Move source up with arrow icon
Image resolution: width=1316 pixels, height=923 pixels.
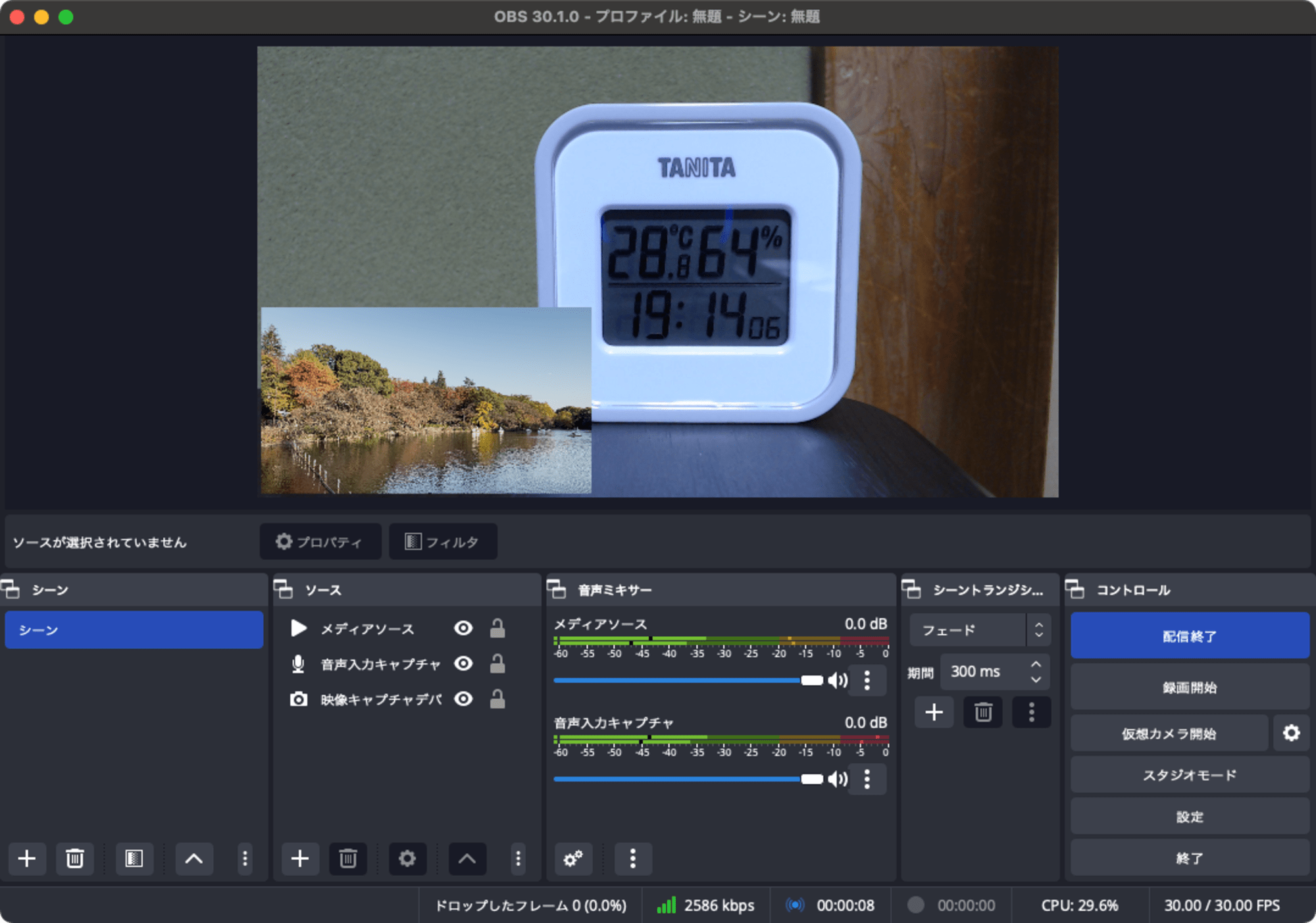pyautogui.click(x=467, y=859)
